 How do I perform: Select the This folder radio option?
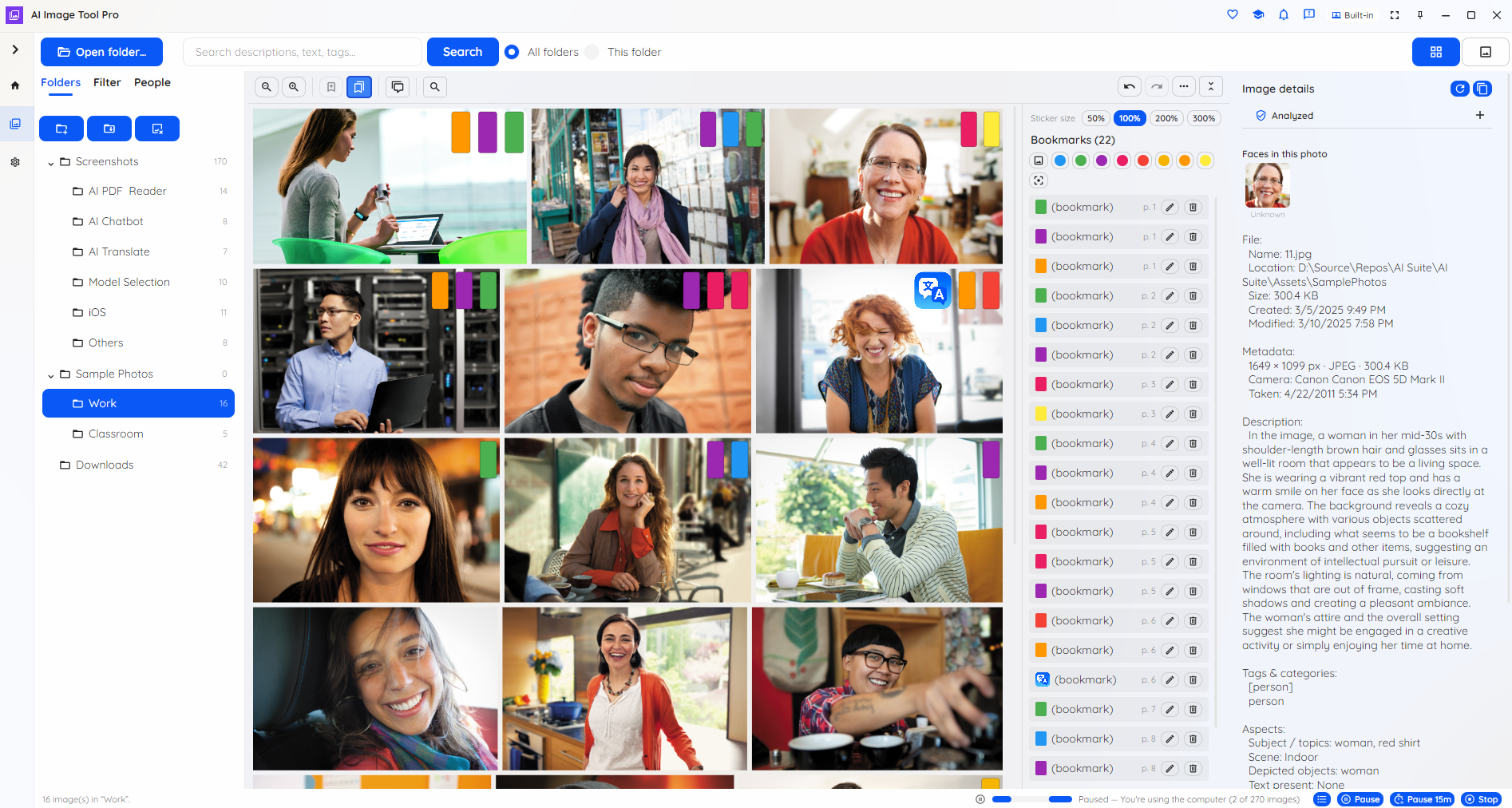tap(592, 52)
